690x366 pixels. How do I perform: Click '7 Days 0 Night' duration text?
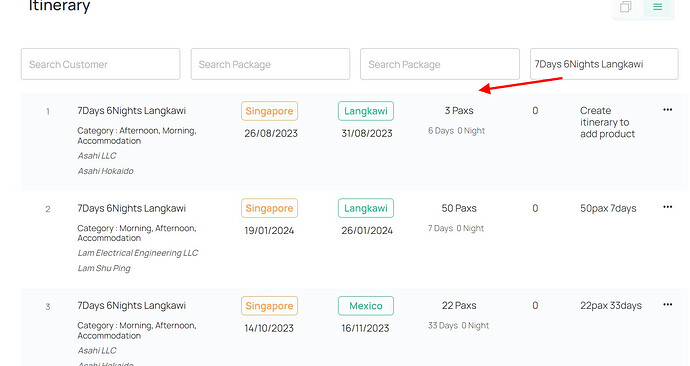(456, 228)
